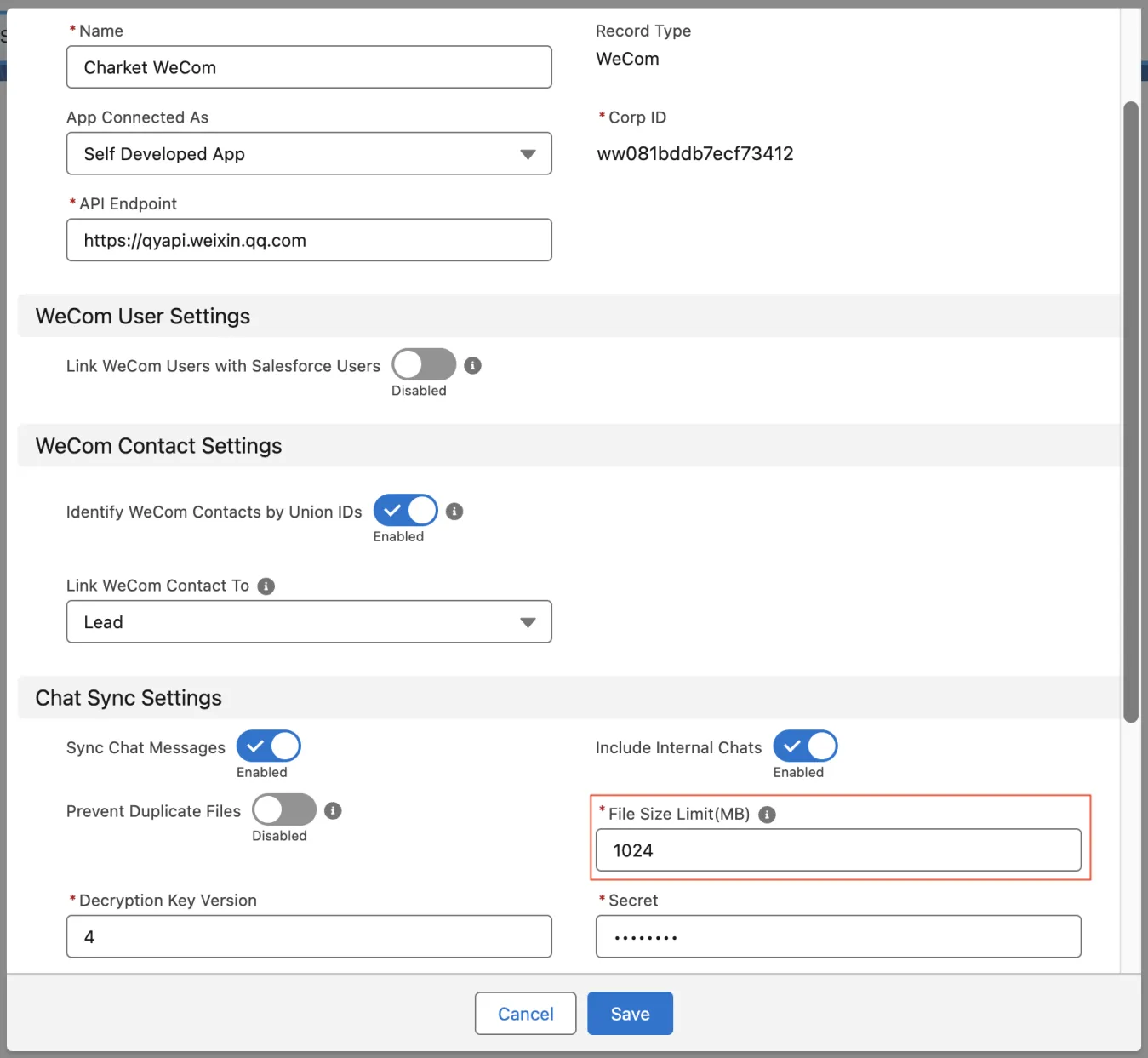Toggle Include Internal Chats off
The width and height of the screenshot is (1148, 1058).
805,746
